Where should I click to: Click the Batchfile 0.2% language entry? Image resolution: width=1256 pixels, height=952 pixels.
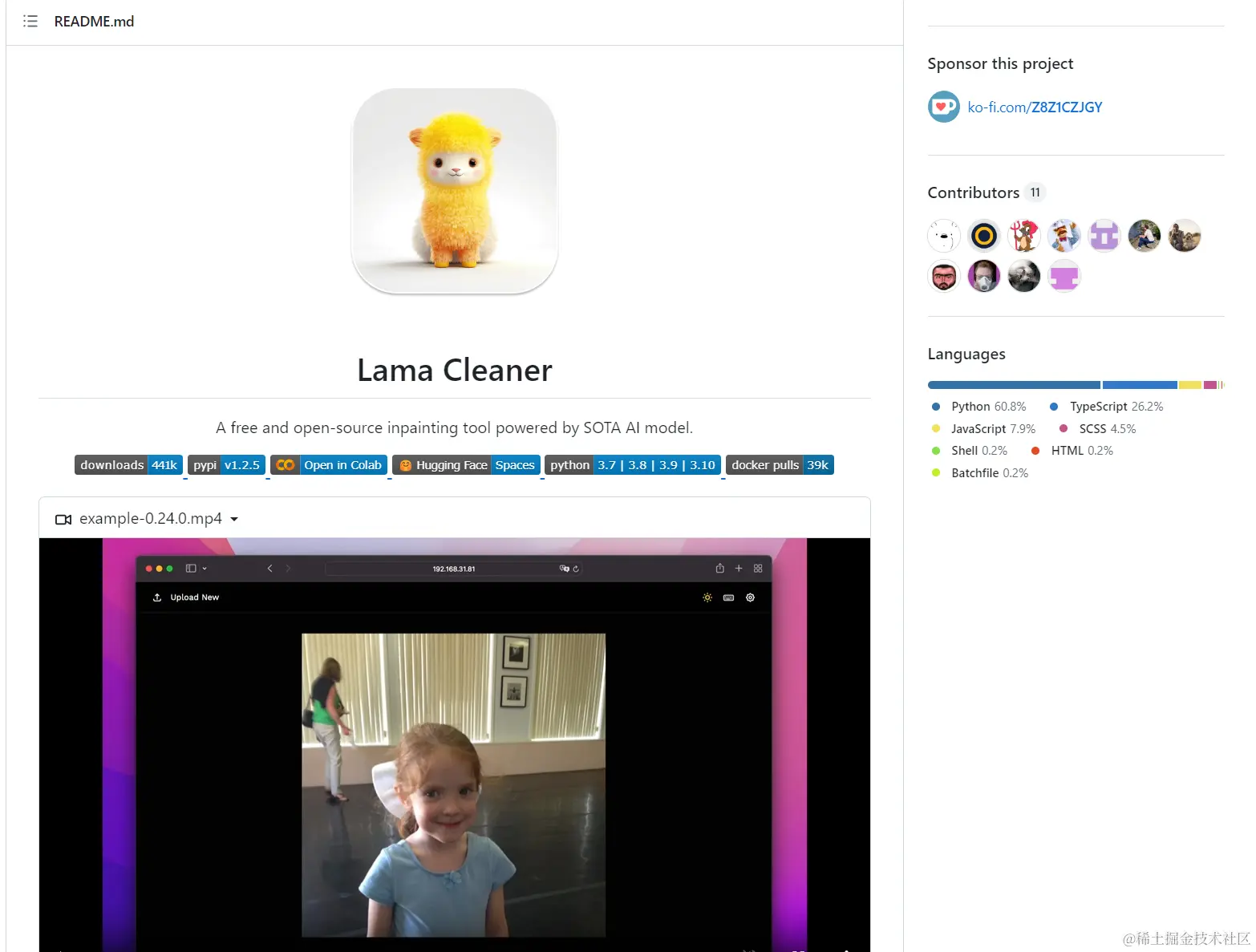tap(980, 473)
